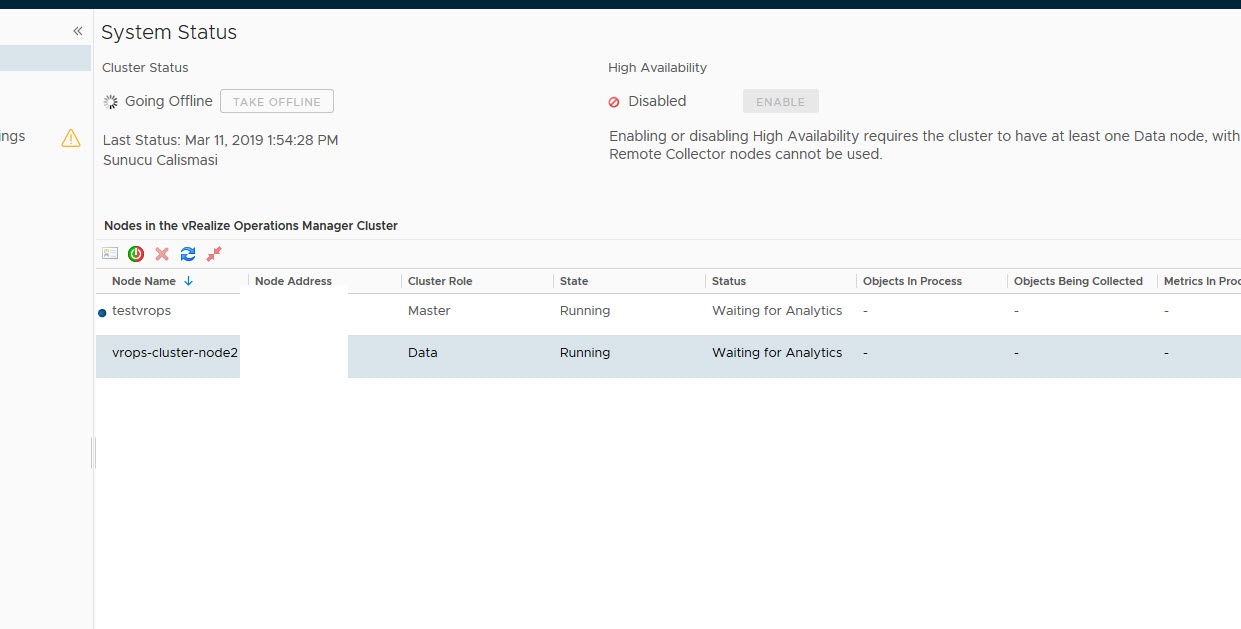Collapse the left sidebar with double chevron
This screenshot has width=1241, height=629.
78,31
